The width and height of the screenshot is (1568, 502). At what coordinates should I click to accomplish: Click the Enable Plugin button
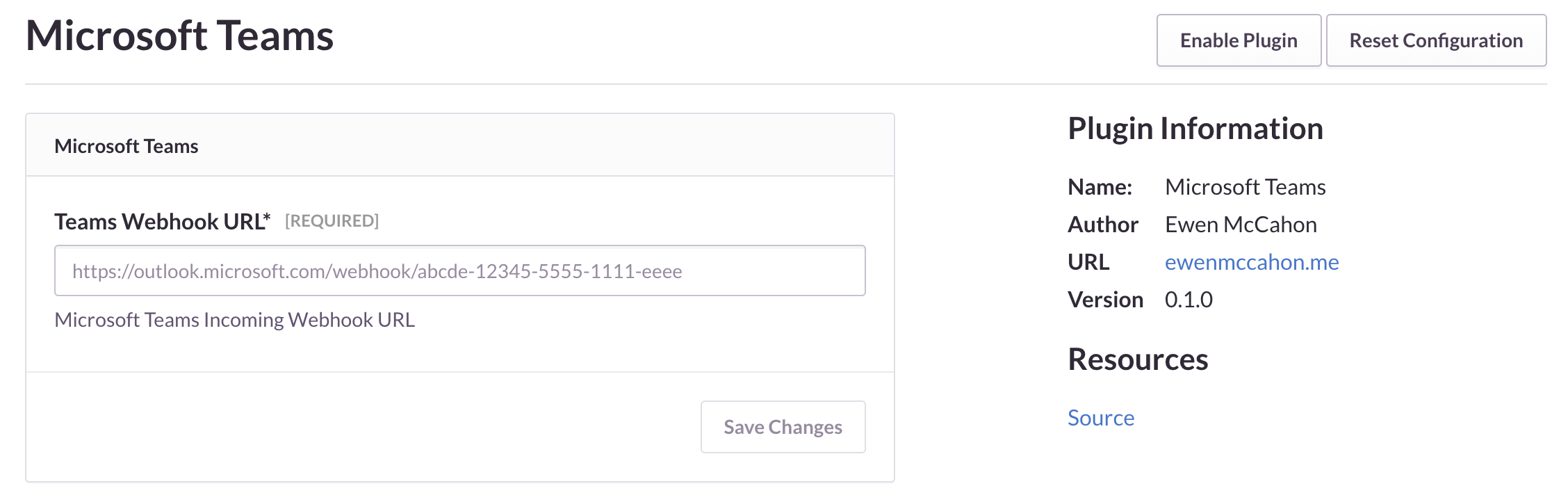click(1239, 40)
